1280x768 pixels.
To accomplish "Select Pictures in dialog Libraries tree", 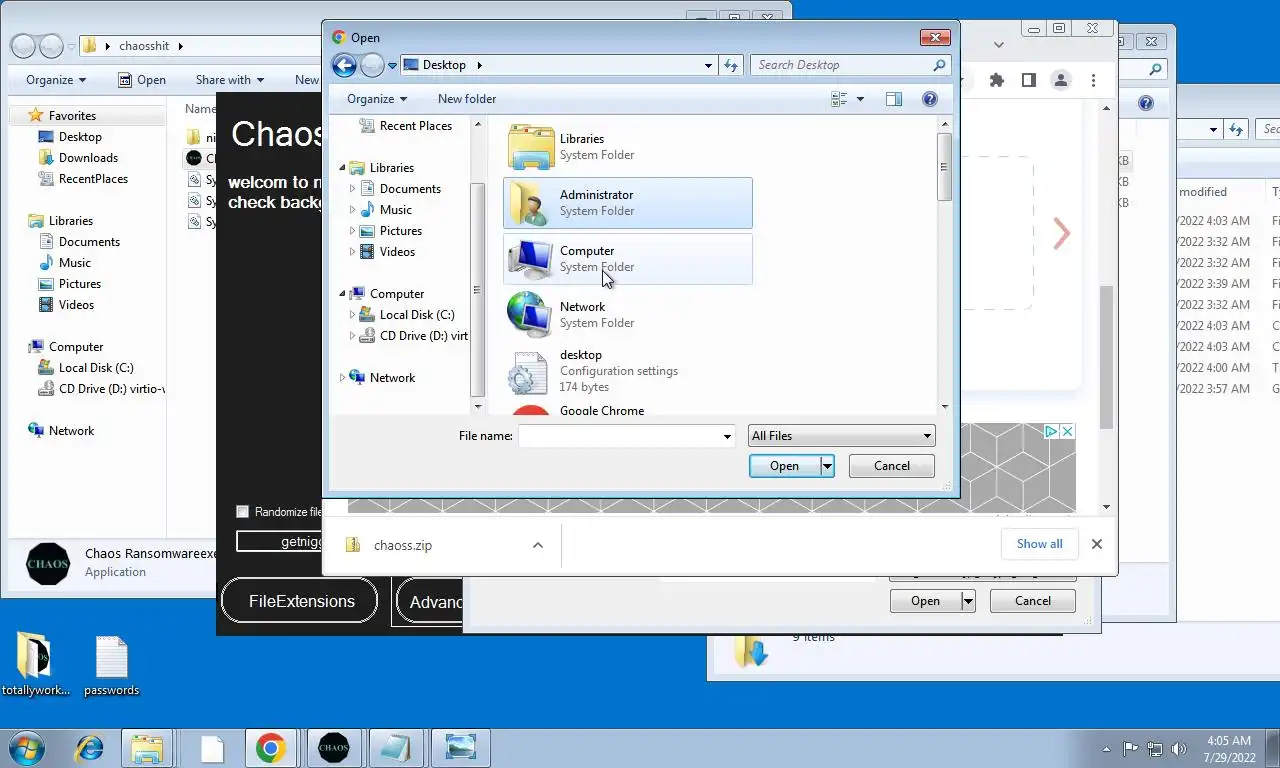I will click(391, 231).
